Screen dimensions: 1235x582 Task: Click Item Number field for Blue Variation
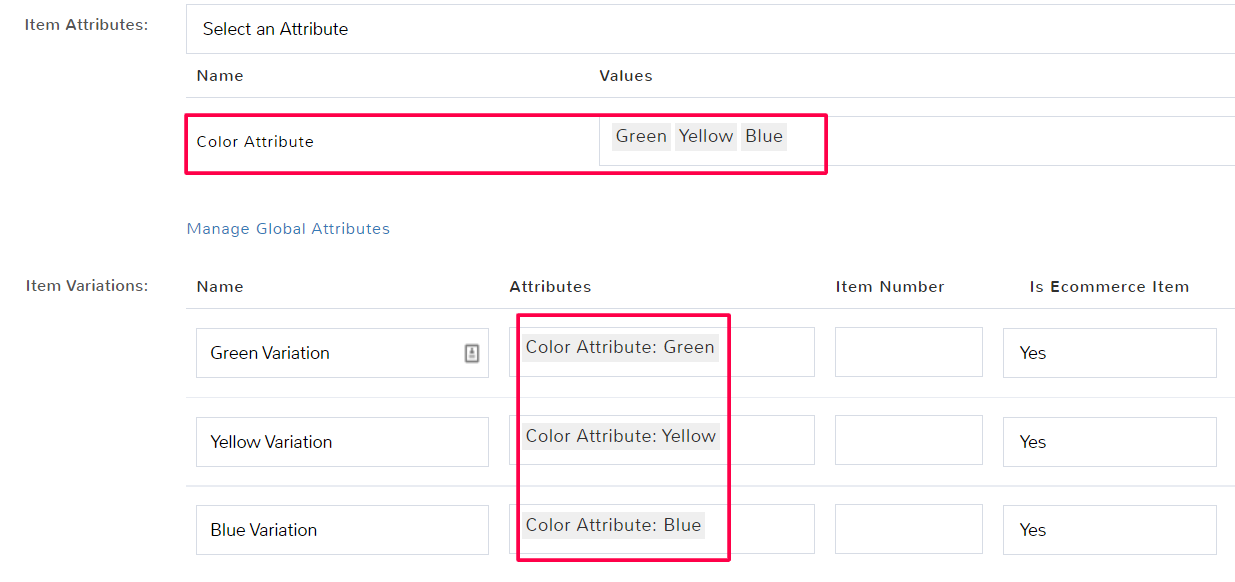(x=909, y=529)
